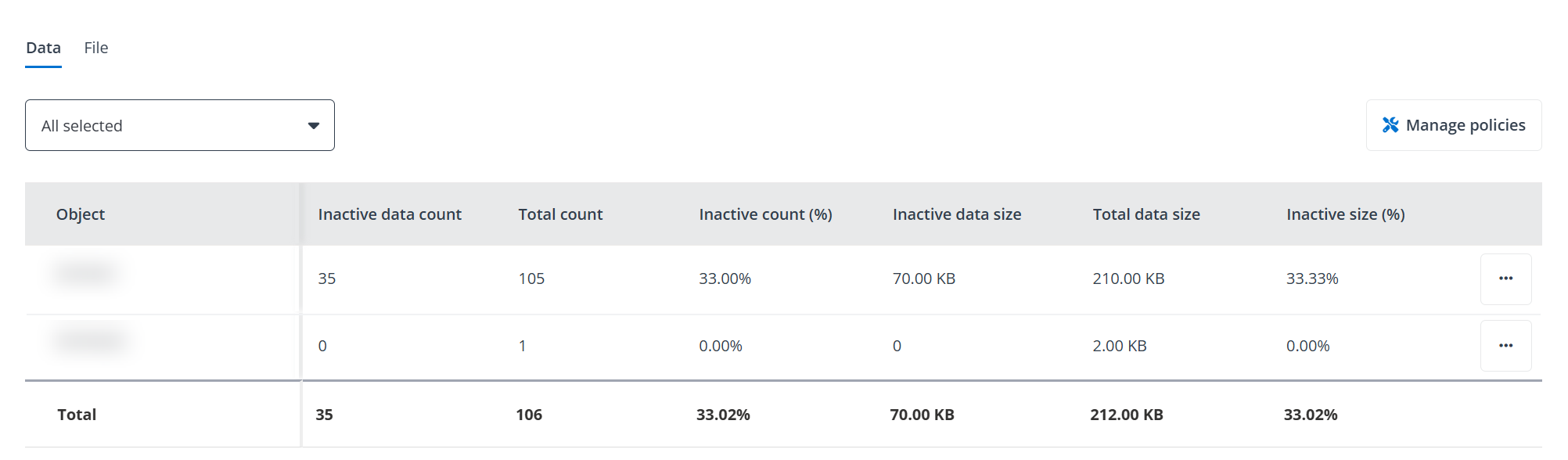Screen dimensions: 1568x460
Task: Click the Manage policies button
Action: 1453,125
